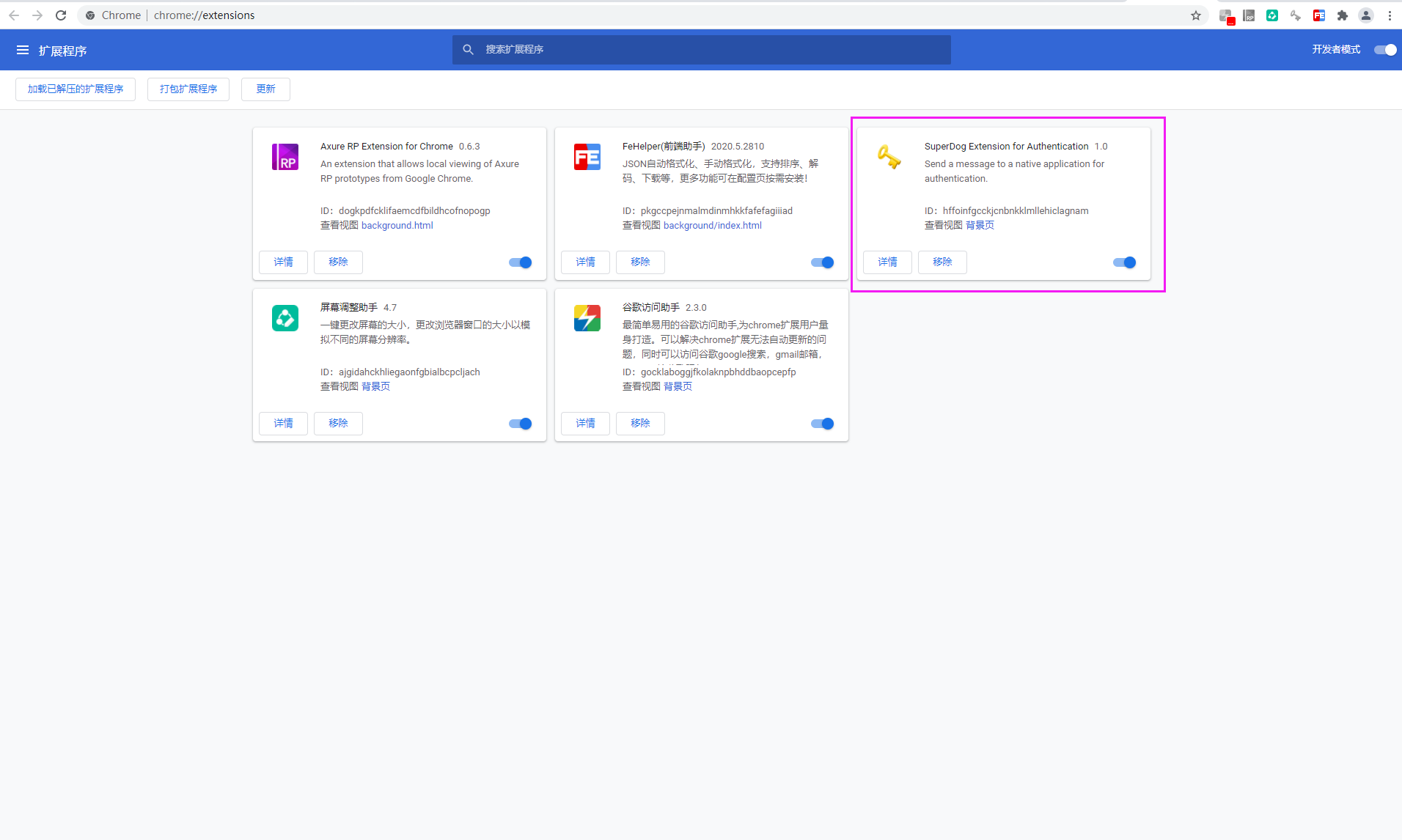Reload the current page
The image size is (1402, 840).
tap(61, 15)
